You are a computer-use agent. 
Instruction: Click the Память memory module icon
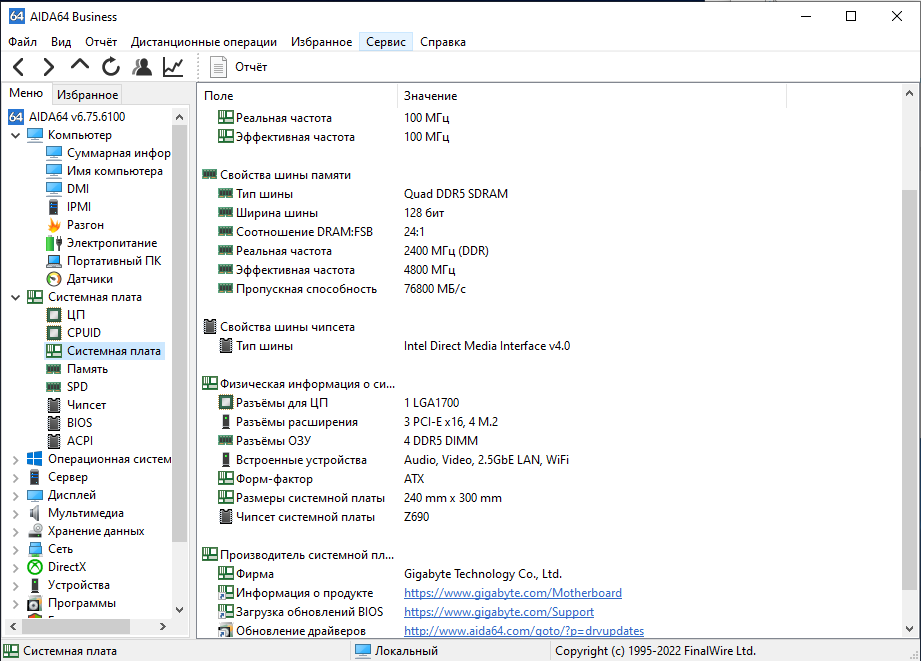click(x=53, y=369)
